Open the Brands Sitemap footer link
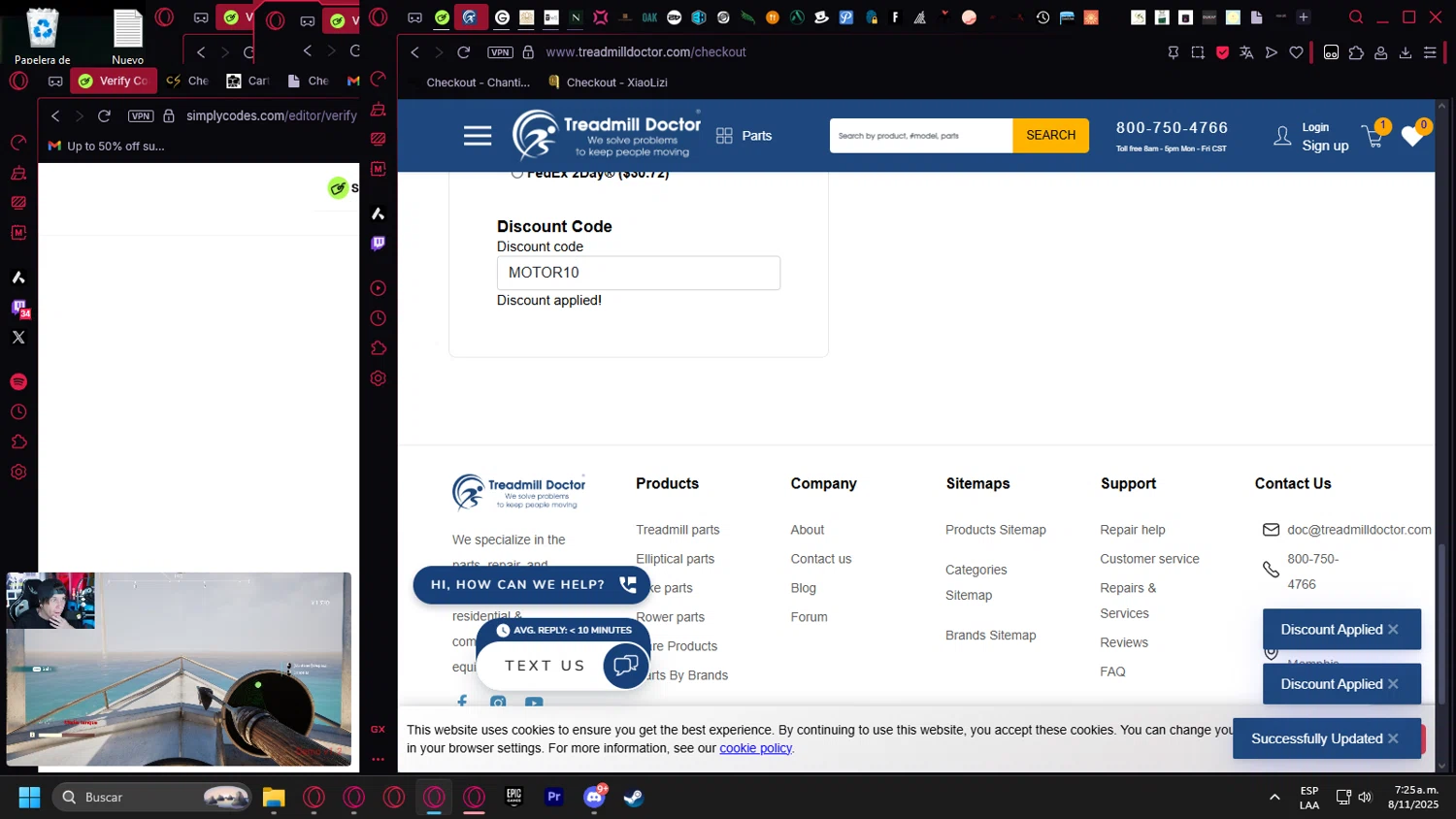This screenshot has width=1456, height=819. pos(990,636)
